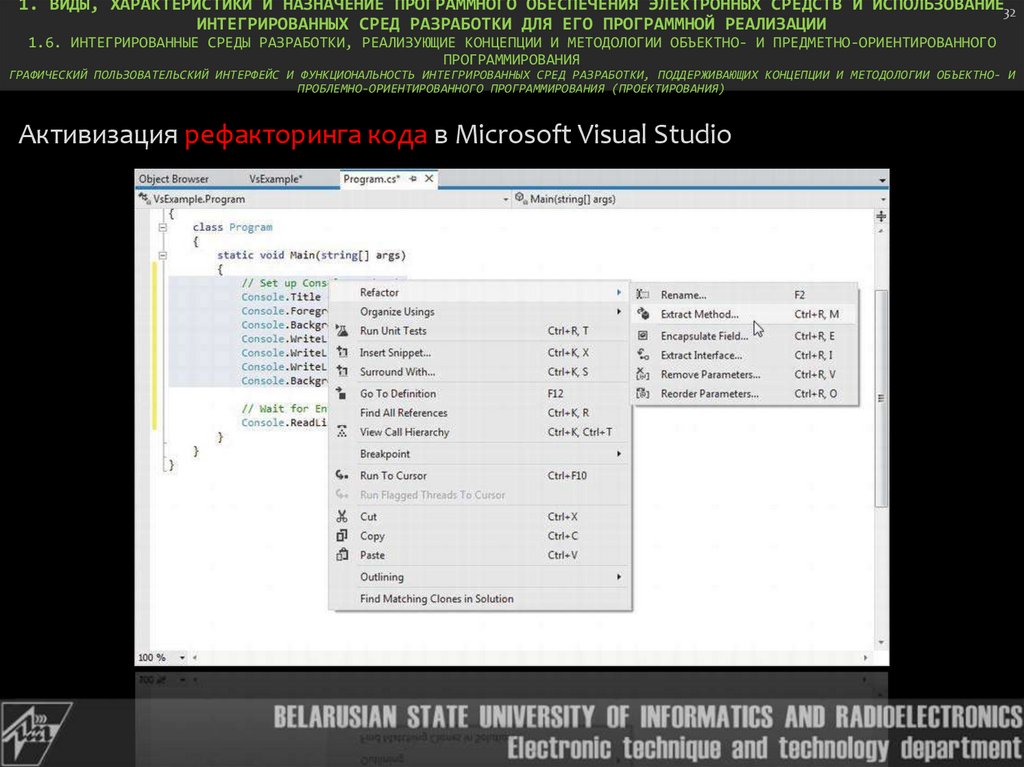Close the Program.cs tab

(x=429, y=178)
